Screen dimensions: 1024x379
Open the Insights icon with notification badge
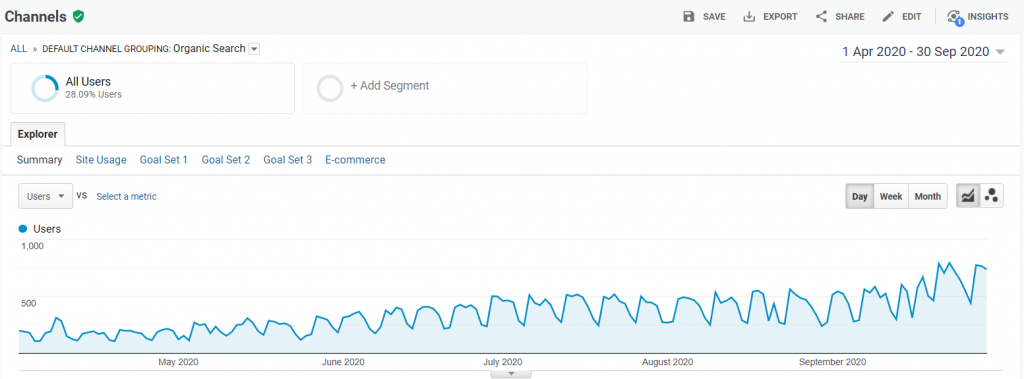click(955, 17)
